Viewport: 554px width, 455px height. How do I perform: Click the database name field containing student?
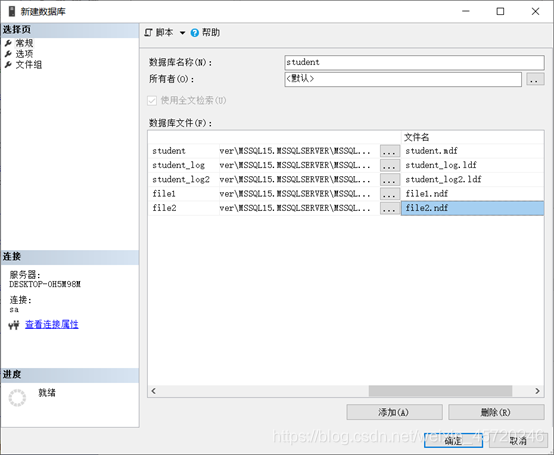pos(414,63)
